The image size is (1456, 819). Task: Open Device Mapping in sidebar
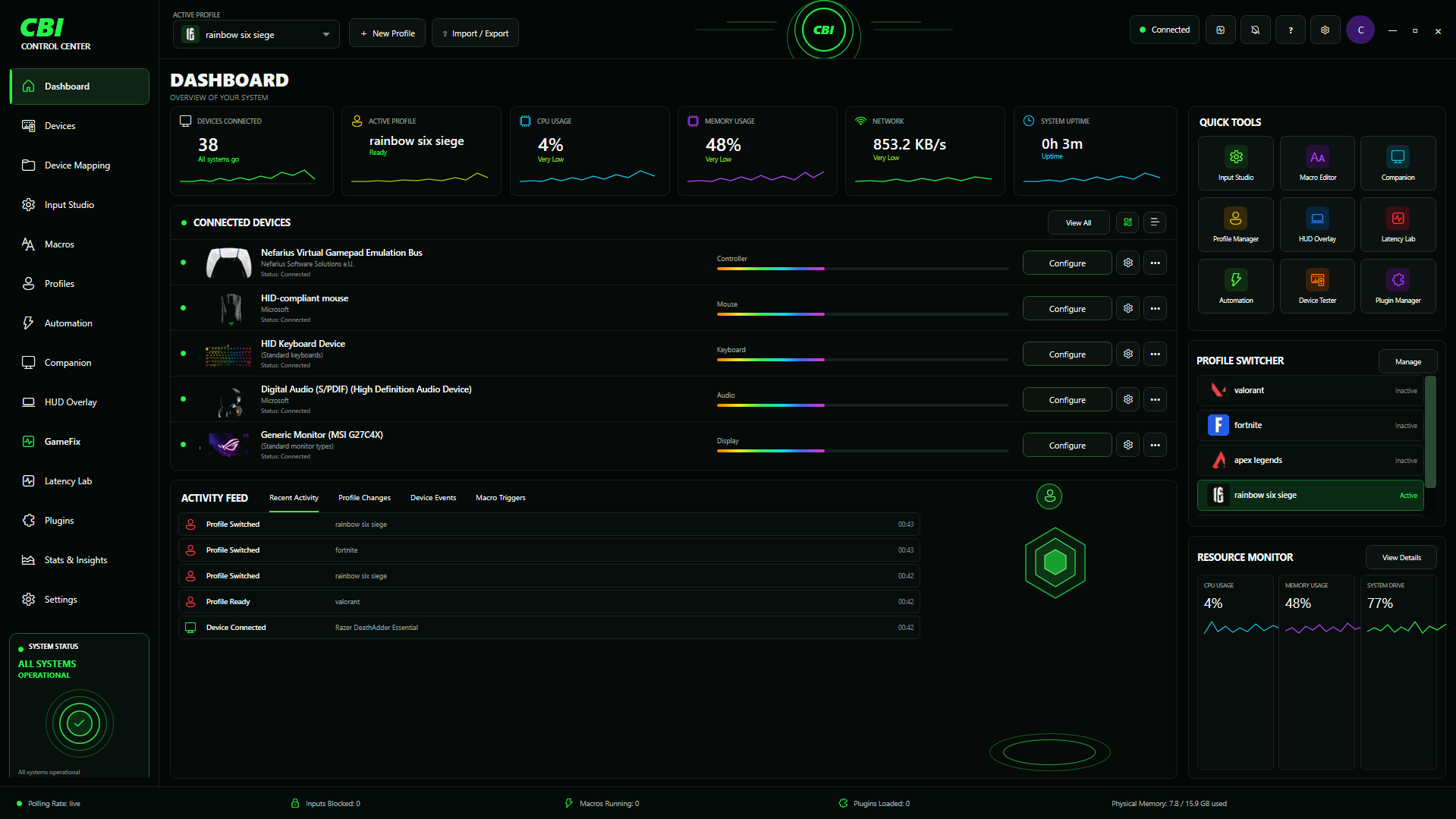pos(80,165)
